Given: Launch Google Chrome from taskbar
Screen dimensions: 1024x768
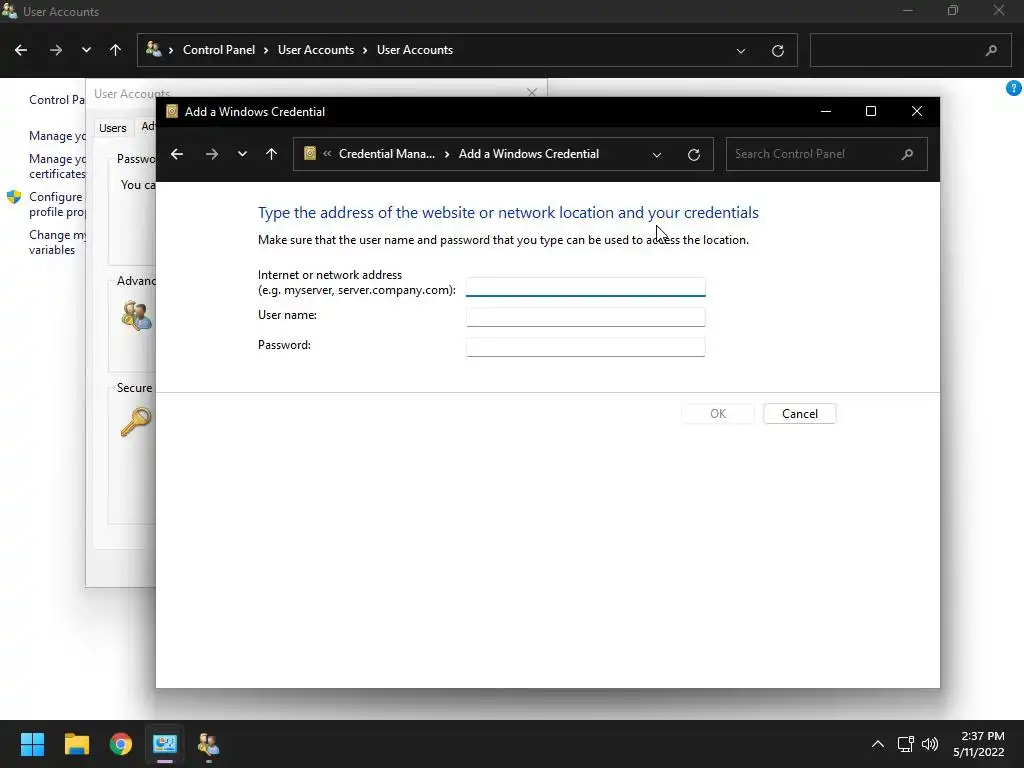Looking at the screenshot, I should [x=121, y=744].
